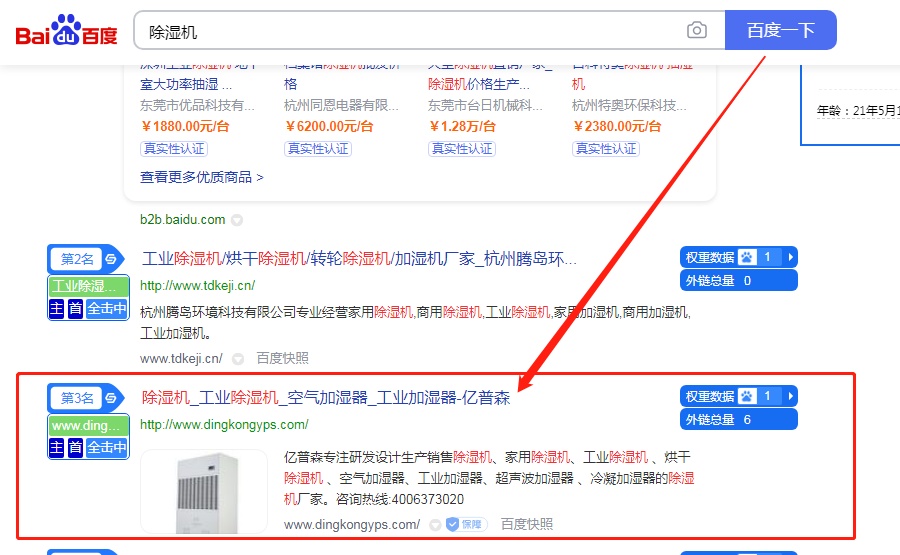
Task: Expand arrow on dingkongyps 权重数据 bar
Action: pyautogui.click(x=790, y=396)
